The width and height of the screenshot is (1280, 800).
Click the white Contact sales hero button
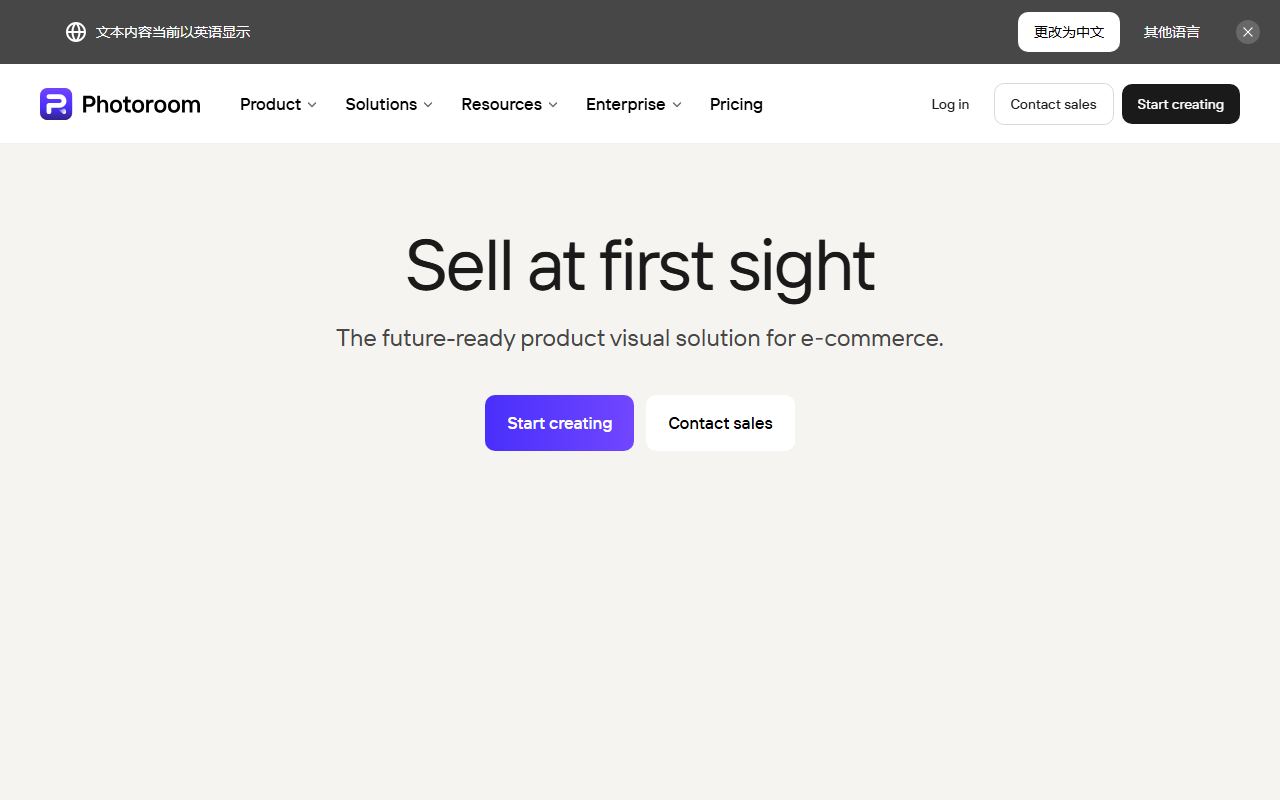[x=720, y=423]
